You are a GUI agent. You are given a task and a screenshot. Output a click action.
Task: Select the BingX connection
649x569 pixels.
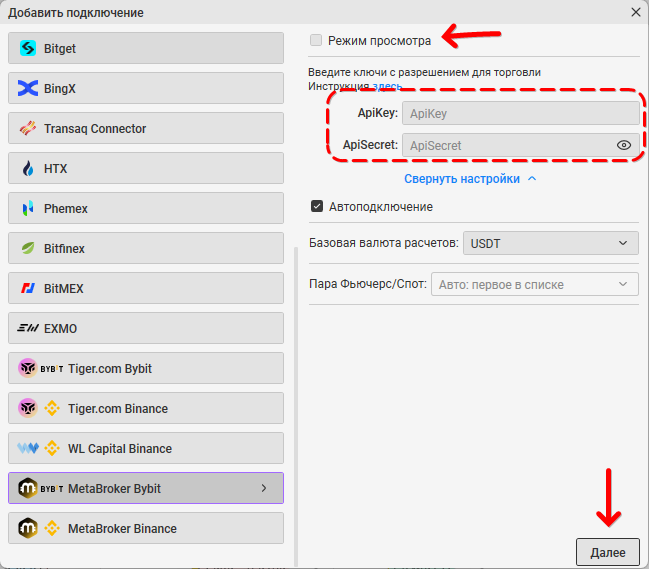pyautogui.click(x=146, y=88)
